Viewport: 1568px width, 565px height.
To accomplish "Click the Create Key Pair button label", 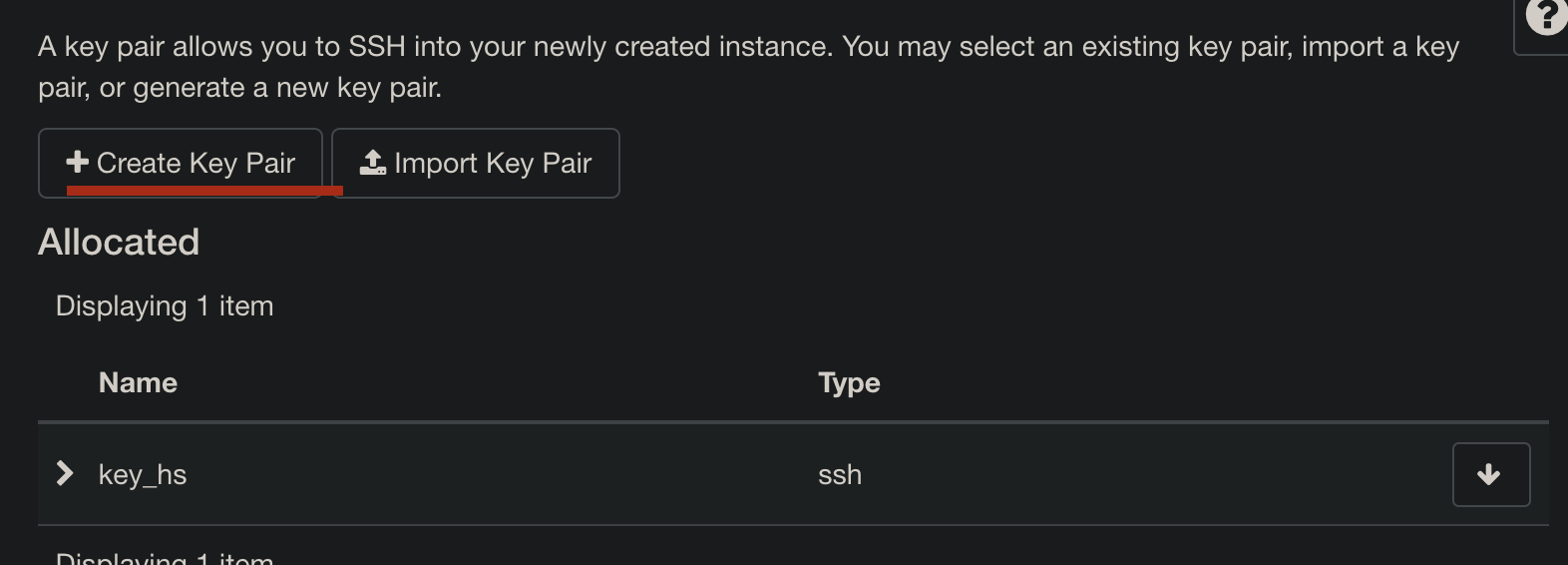I will [x=196, y=163].
